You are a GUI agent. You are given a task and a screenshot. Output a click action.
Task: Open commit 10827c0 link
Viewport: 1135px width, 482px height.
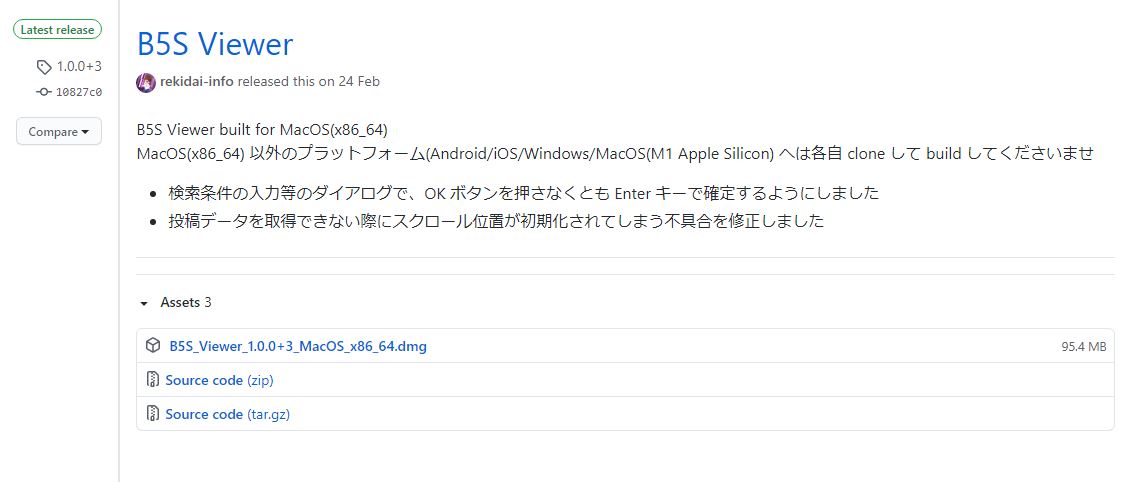coord(79,92)
